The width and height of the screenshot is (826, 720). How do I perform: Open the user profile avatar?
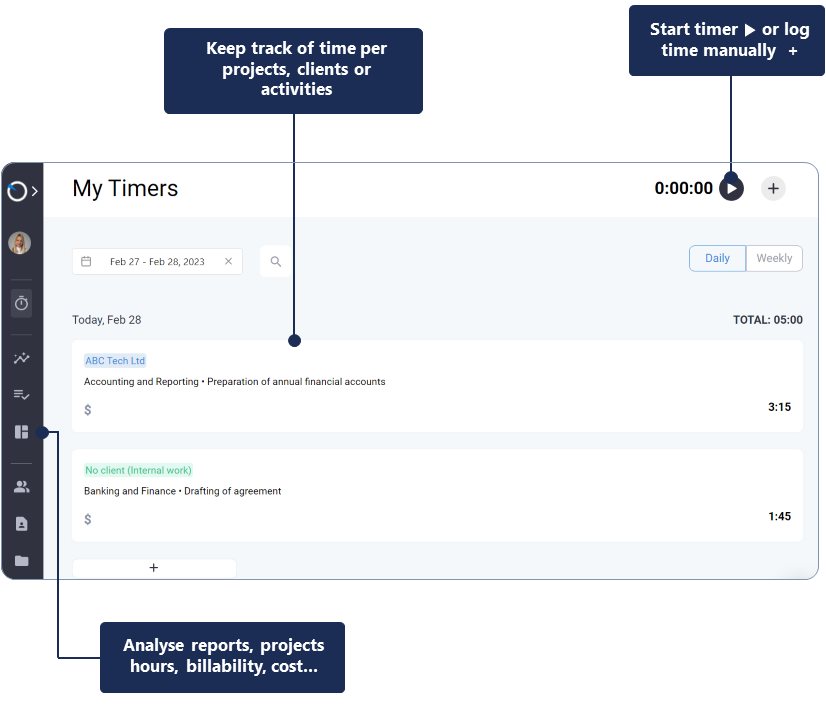pos(19,243)
